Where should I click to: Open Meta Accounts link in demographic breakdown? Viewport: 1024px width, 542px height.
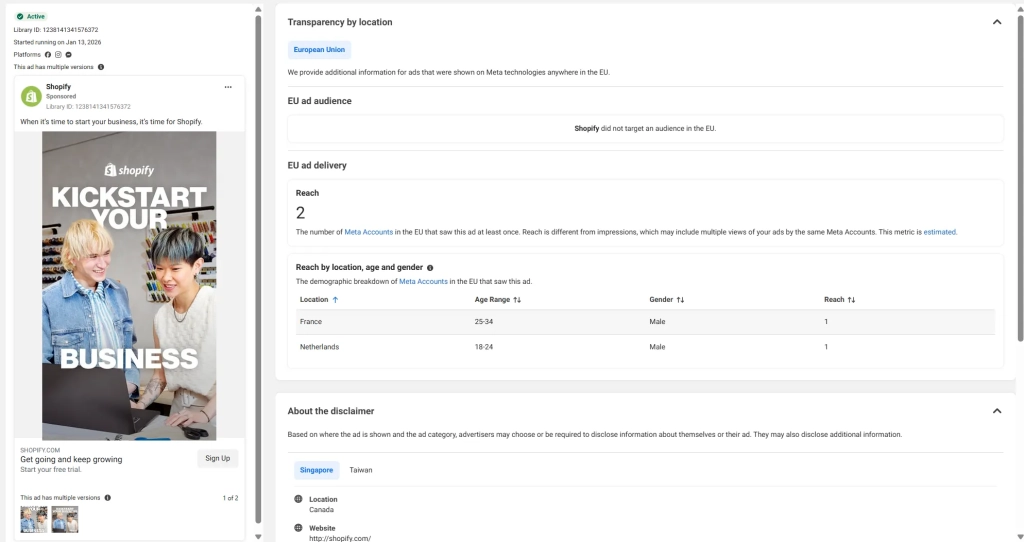pos(423,281)
